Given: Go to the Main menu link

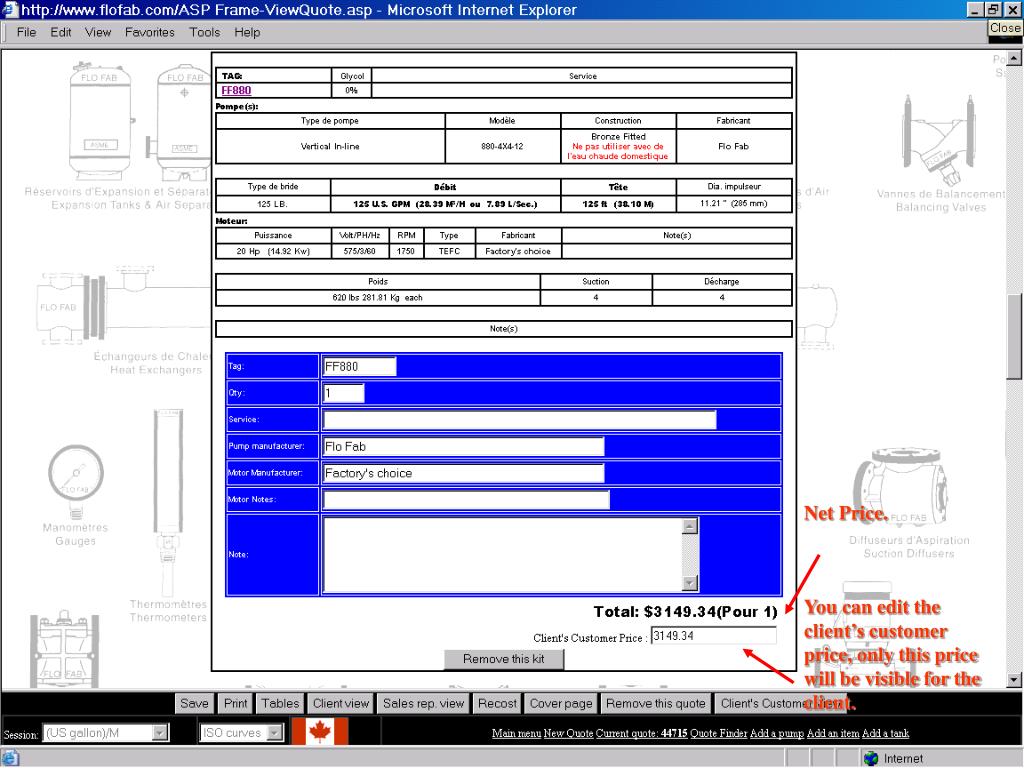Looking at the screenshot, I should pos(516,733).
